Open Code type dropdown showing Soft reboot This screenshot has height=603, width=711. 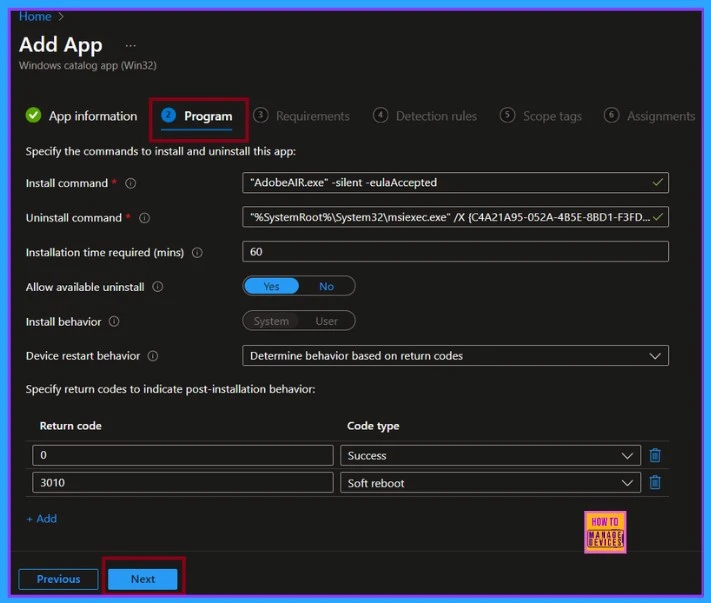pos(490,483)
